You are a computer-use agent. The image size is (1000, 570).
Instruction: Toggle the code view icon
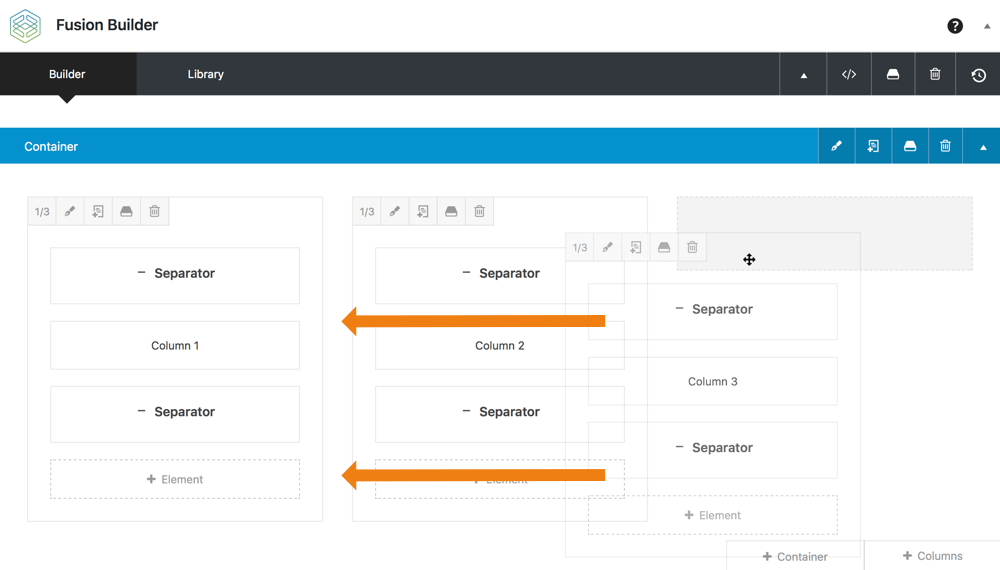click(x=849, y=75)
